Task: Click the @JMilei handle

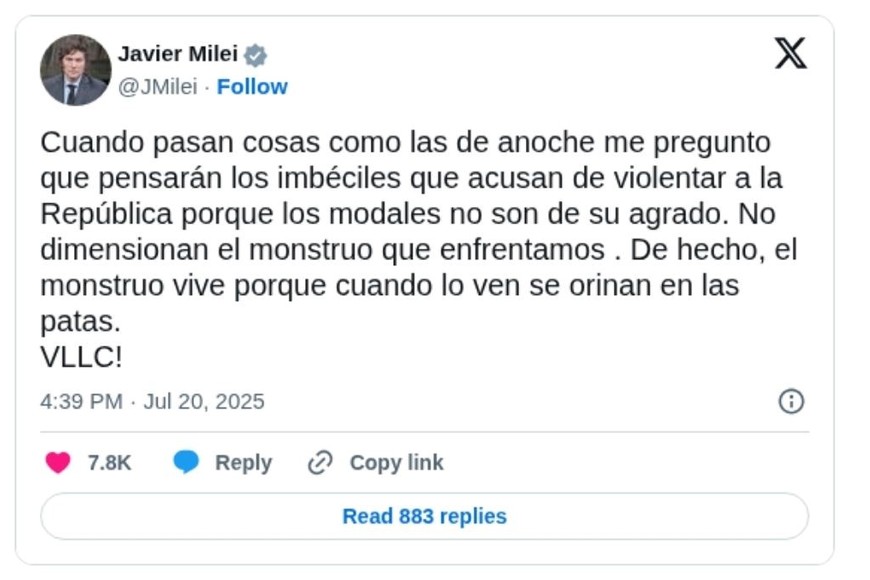Action: [x=157, y=87]
